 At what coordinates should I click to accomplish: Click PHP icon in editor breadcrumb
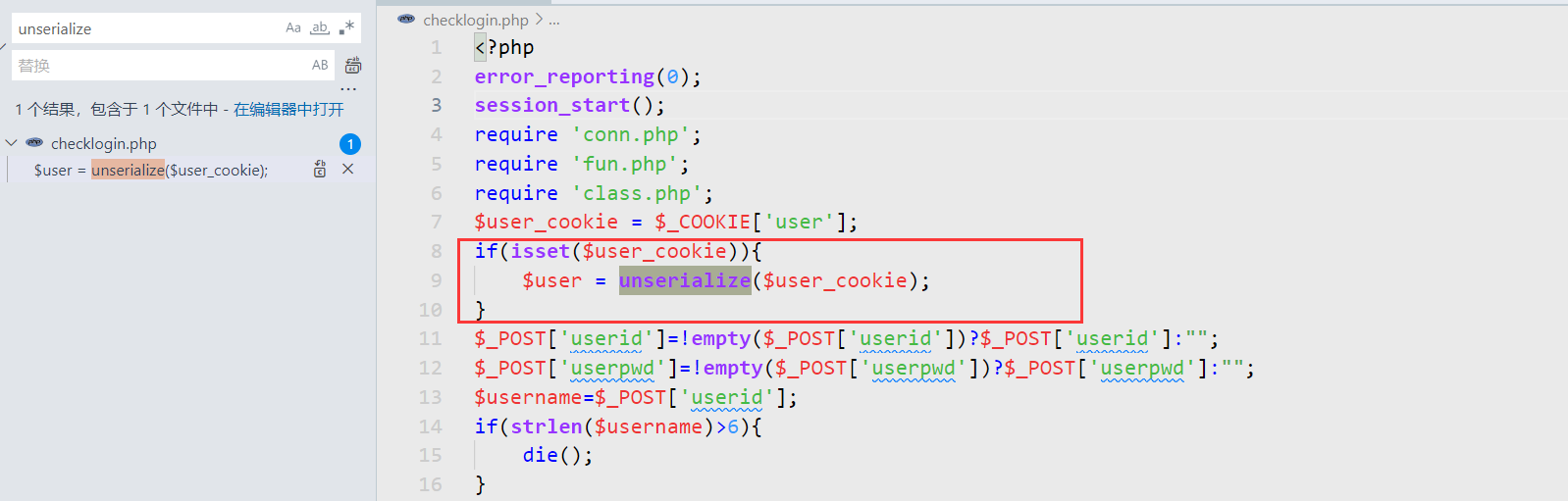406,19
